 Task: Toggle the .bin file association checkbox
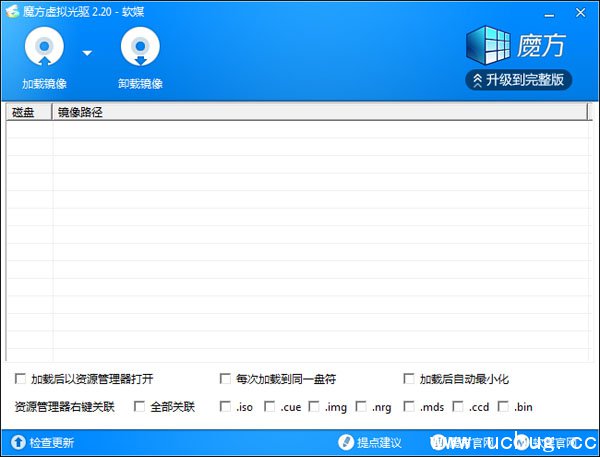coord(502,407)
